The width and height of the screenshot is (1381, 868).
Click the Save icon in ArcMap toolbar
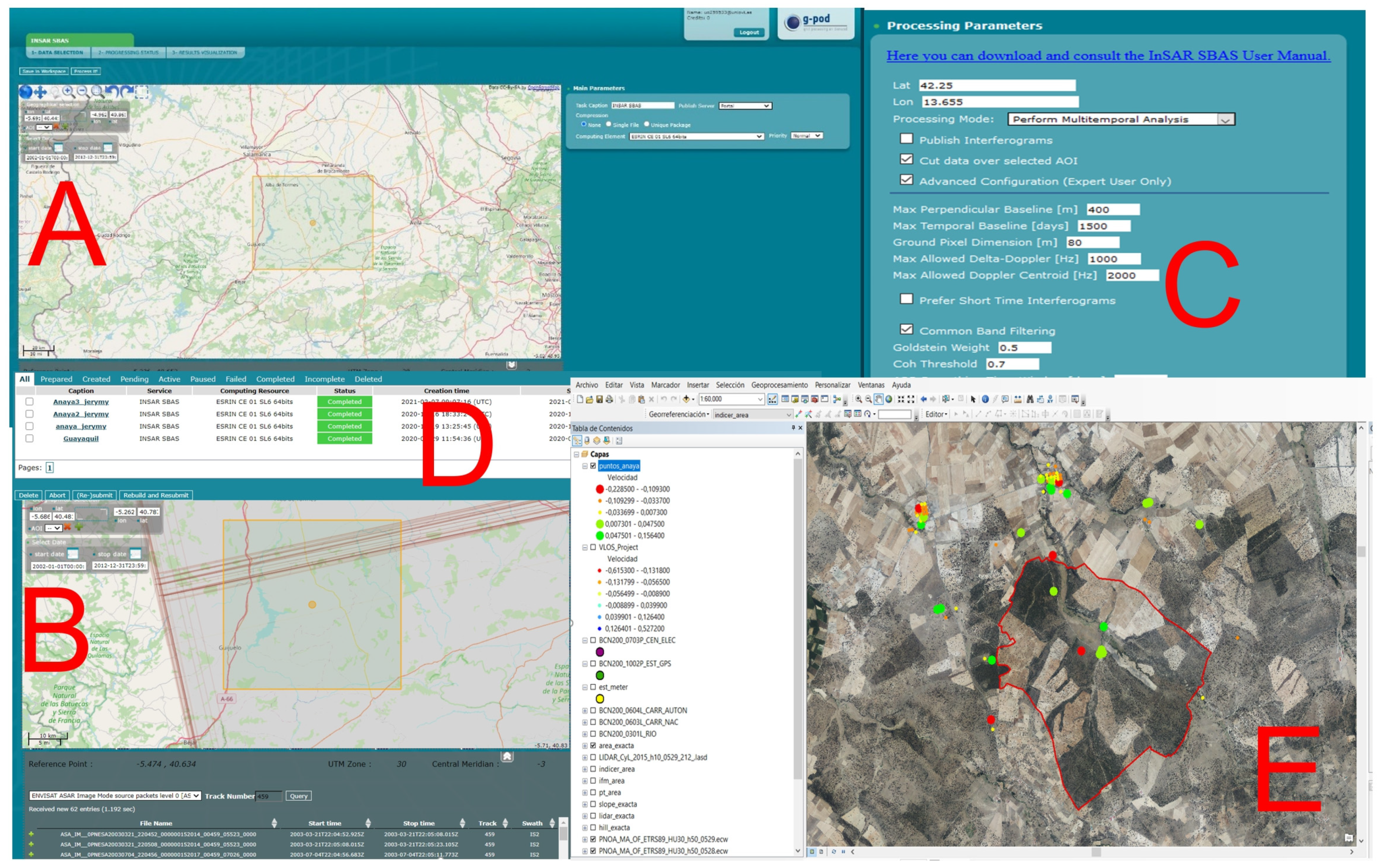pyautogui.click(x=600, y=400)
